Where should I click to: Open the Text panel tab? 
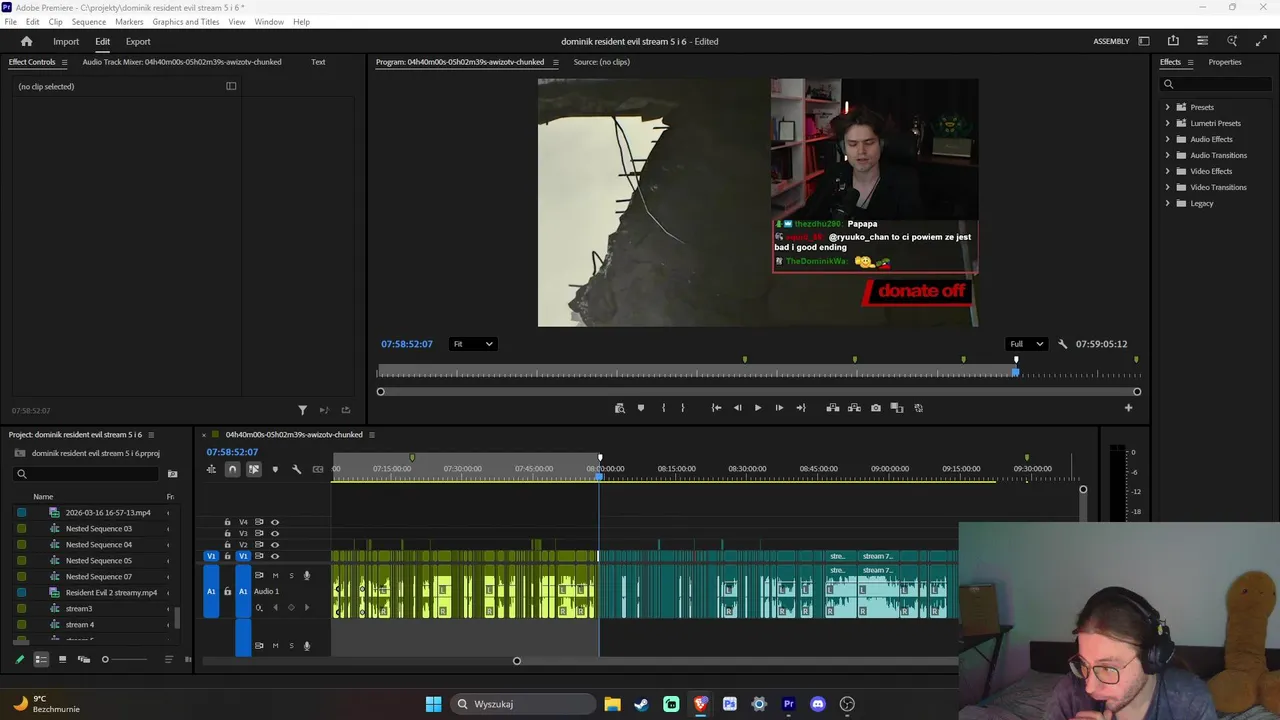pyautogui.click(x=318, y=62)
